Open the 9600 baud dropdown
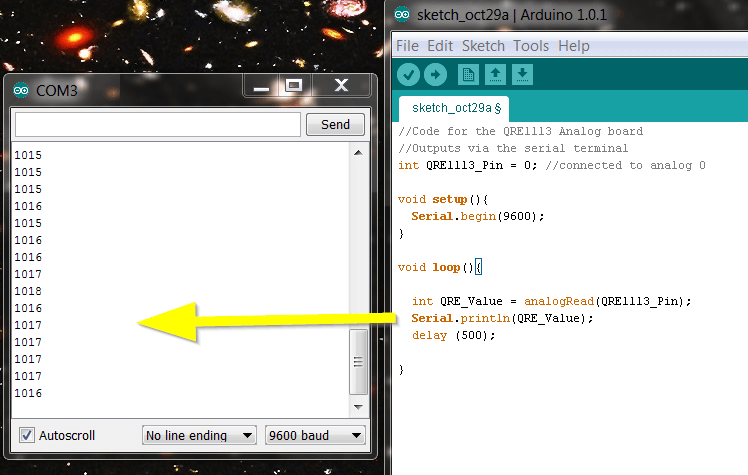This screenshot has height=475, width=748. (x=315, y=435)
